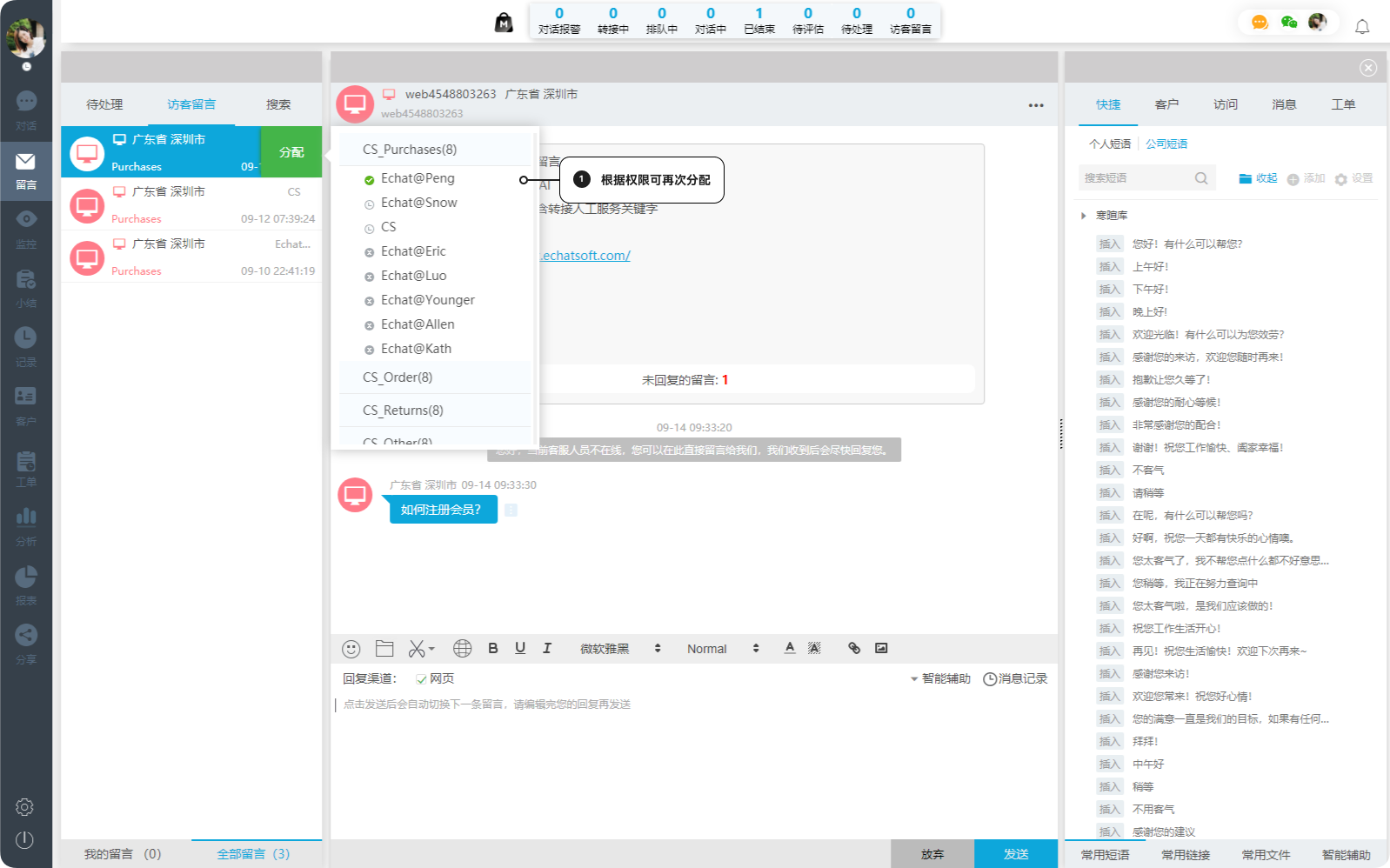Viewport: 1390px width, 868px height.
Task: Click the 发送 send button
Action: click(1015, 854)
